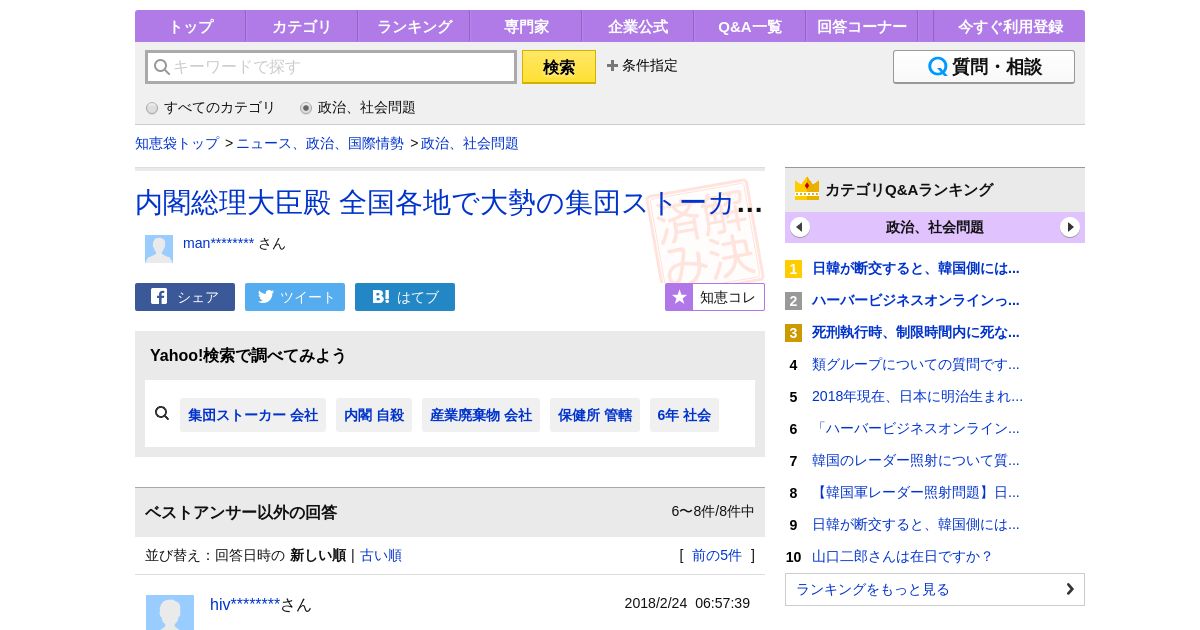Open hiv******** user profile
Screen dimensions: 1200x630
(245, 604)
